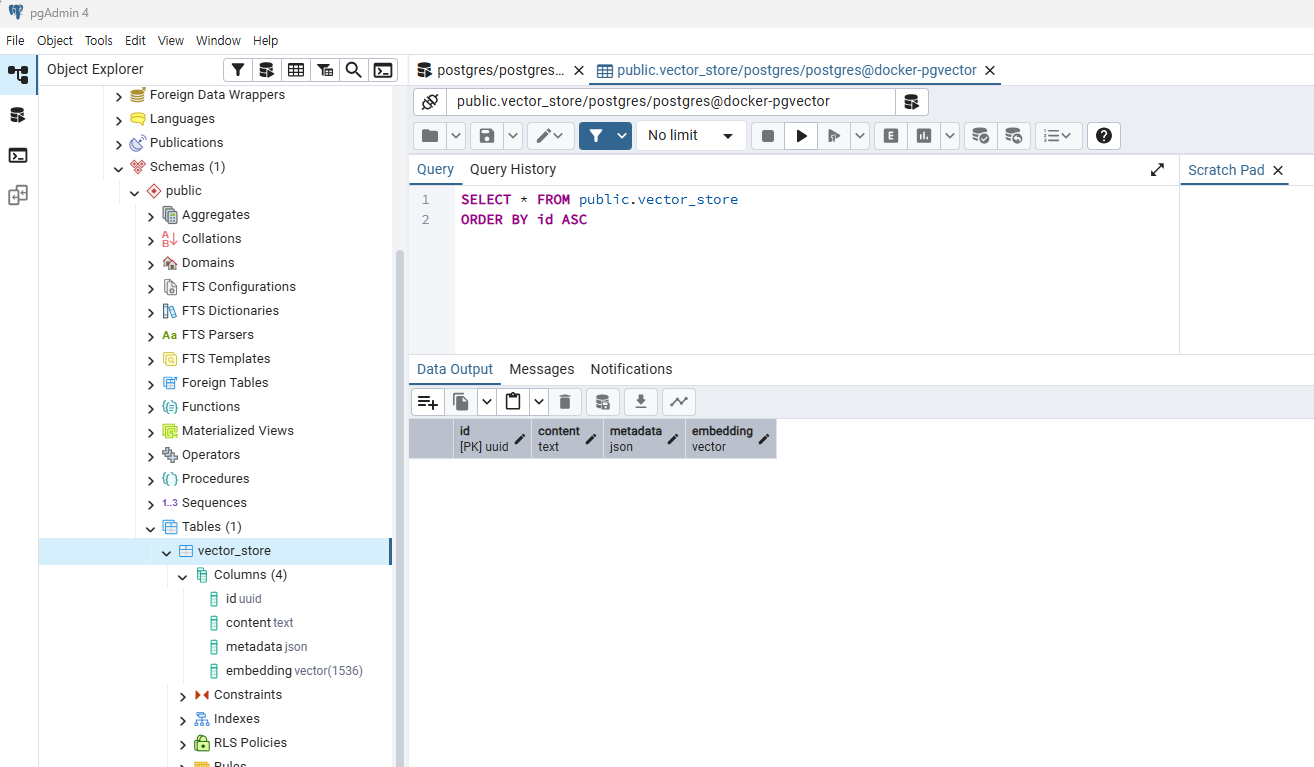This screenshot has height=767, width=1314.
Task: Click the Save File disk icon
Action: point(487,136)
